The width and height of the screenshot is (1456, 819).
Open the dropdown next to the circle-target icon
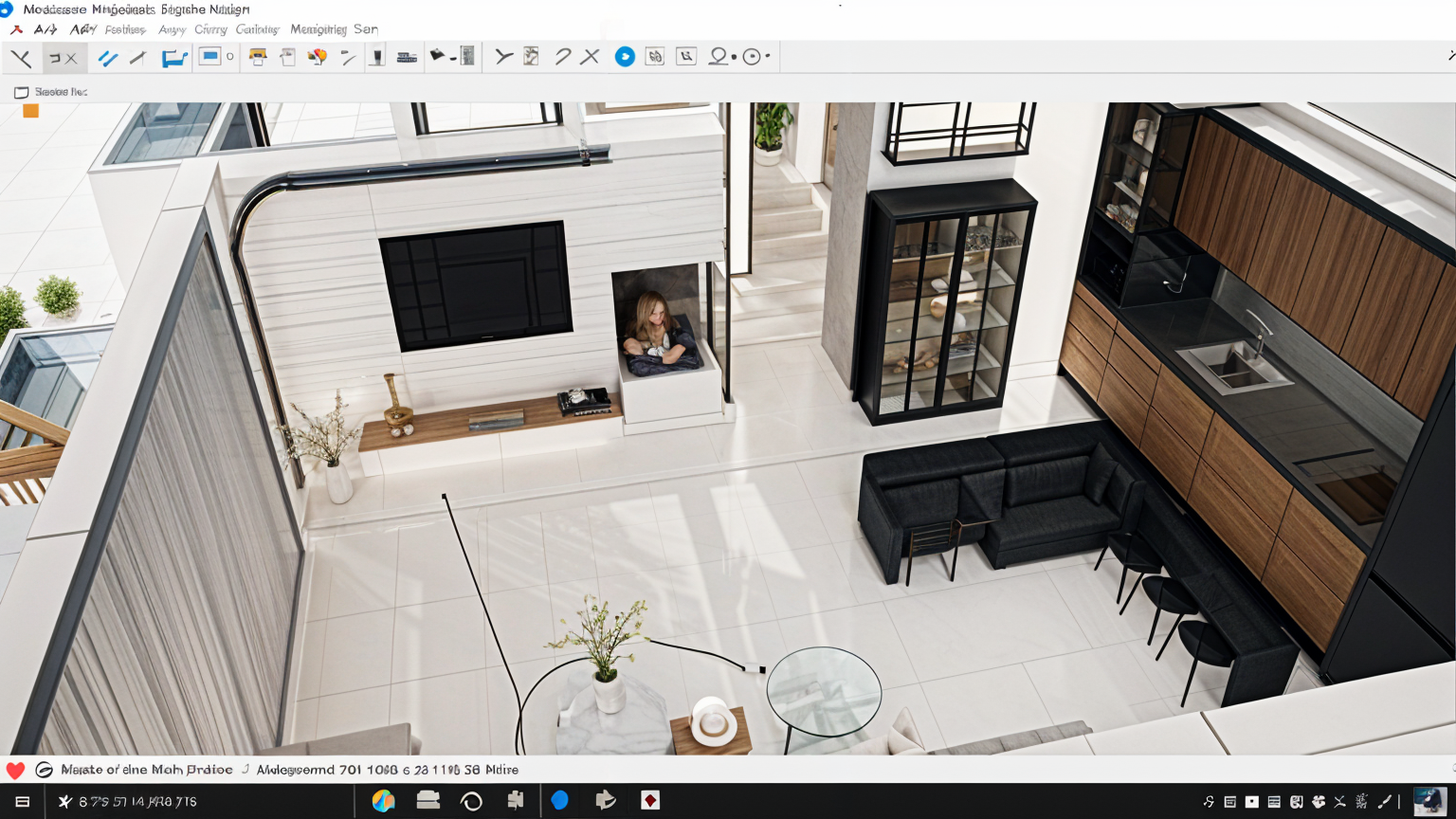767,57
